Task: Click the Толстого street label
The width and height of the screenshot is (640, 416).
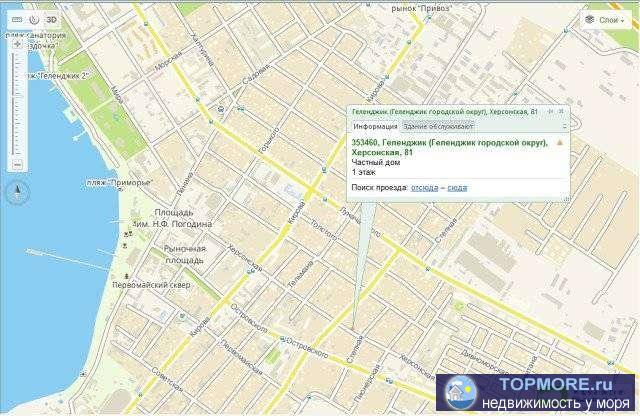Action: 324,230
